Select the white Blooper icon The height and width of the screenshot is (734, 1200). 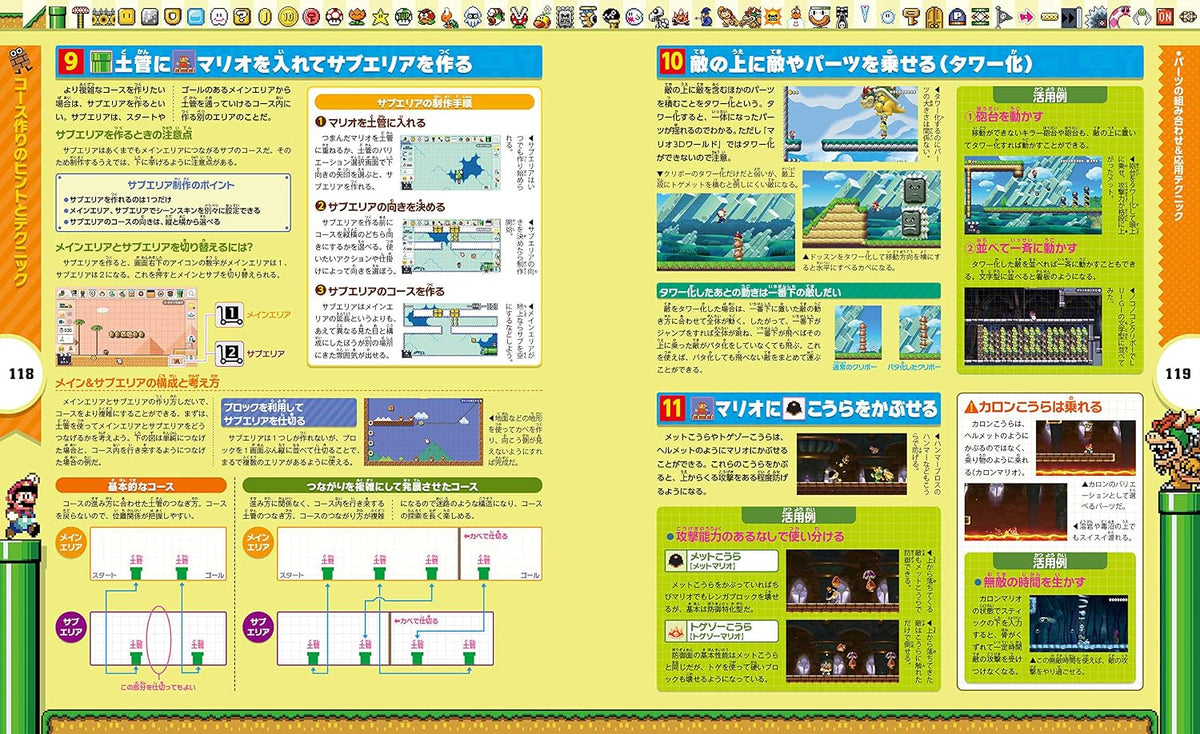click(472, 17)
